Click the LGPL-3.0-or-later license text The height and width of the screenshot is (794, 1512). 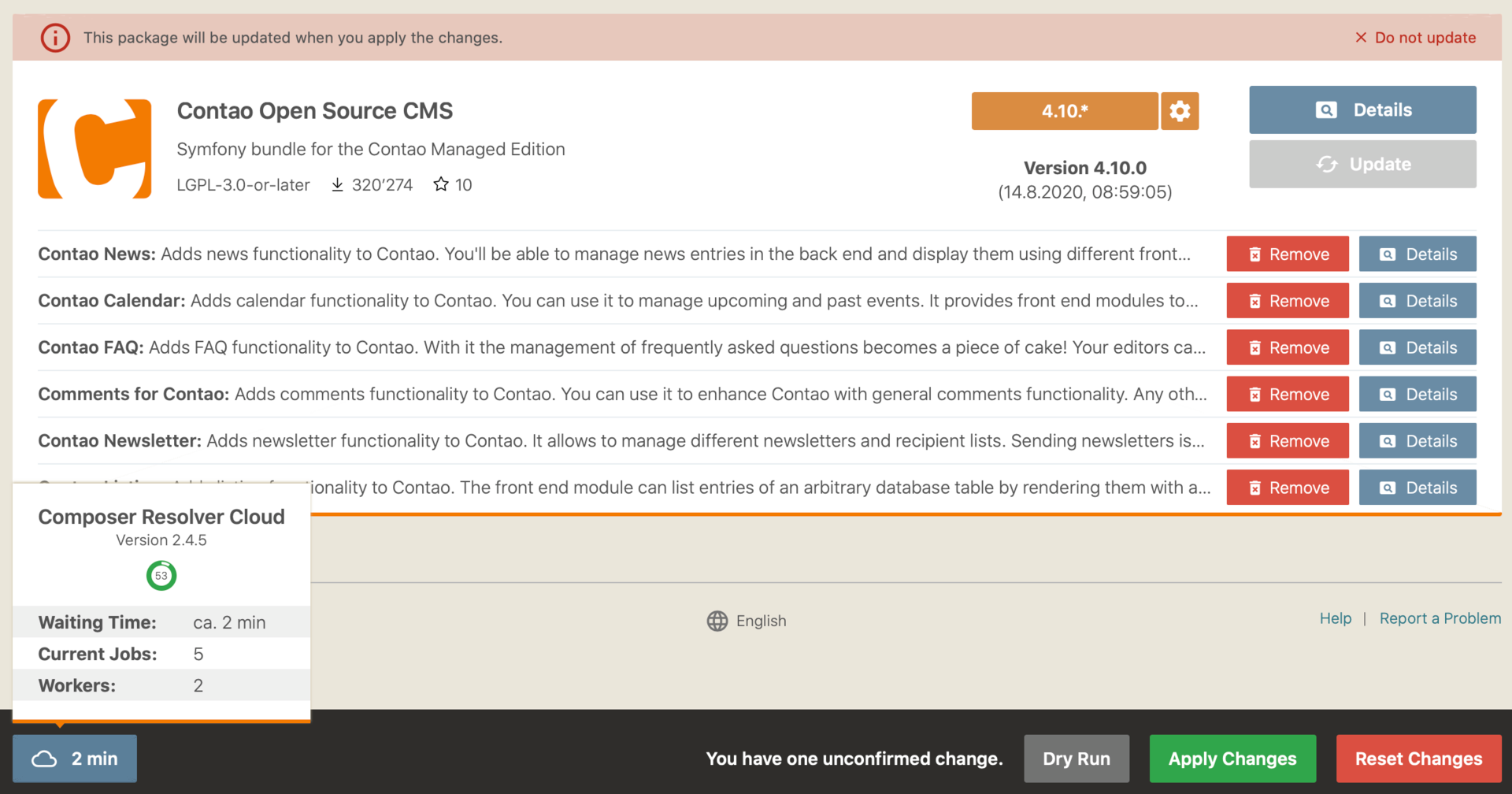[243, 185]
